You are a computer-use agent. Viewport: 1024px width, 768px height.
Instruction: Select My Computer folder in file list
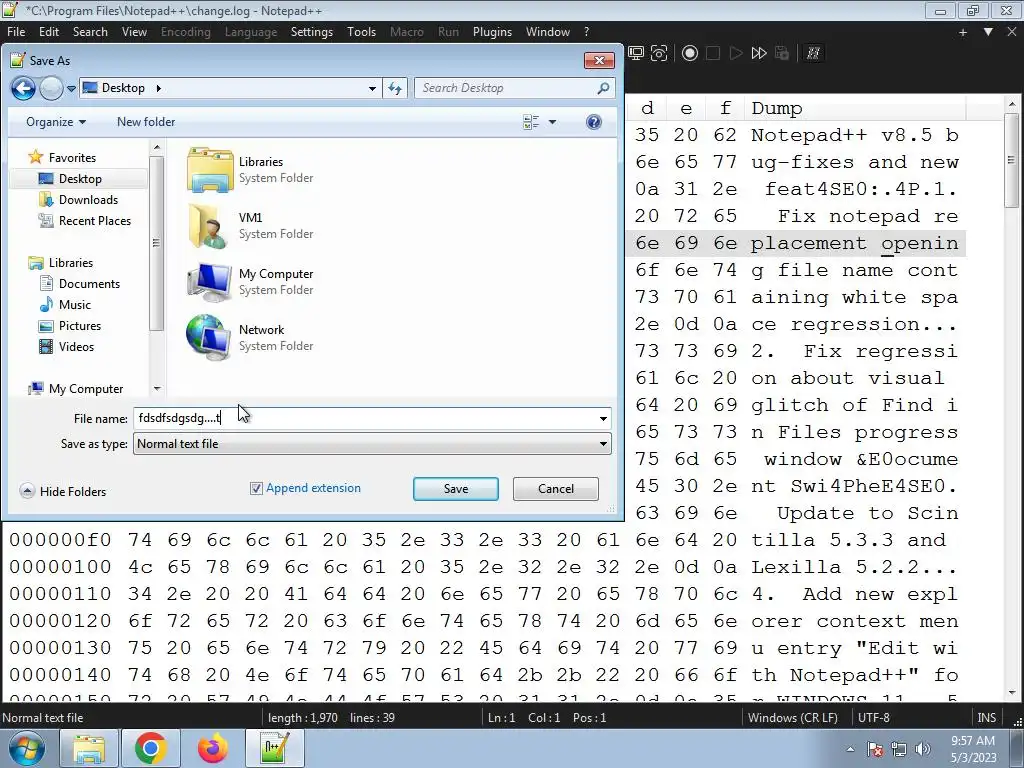coord(250,281)
